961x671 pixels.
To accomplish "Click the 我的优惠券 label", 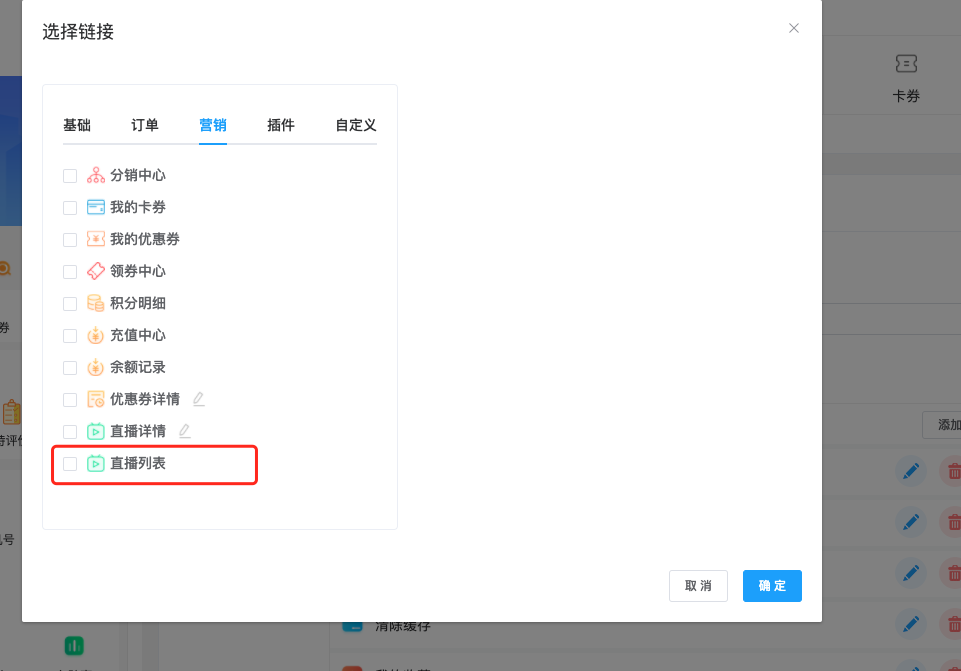I will [145, 239].
